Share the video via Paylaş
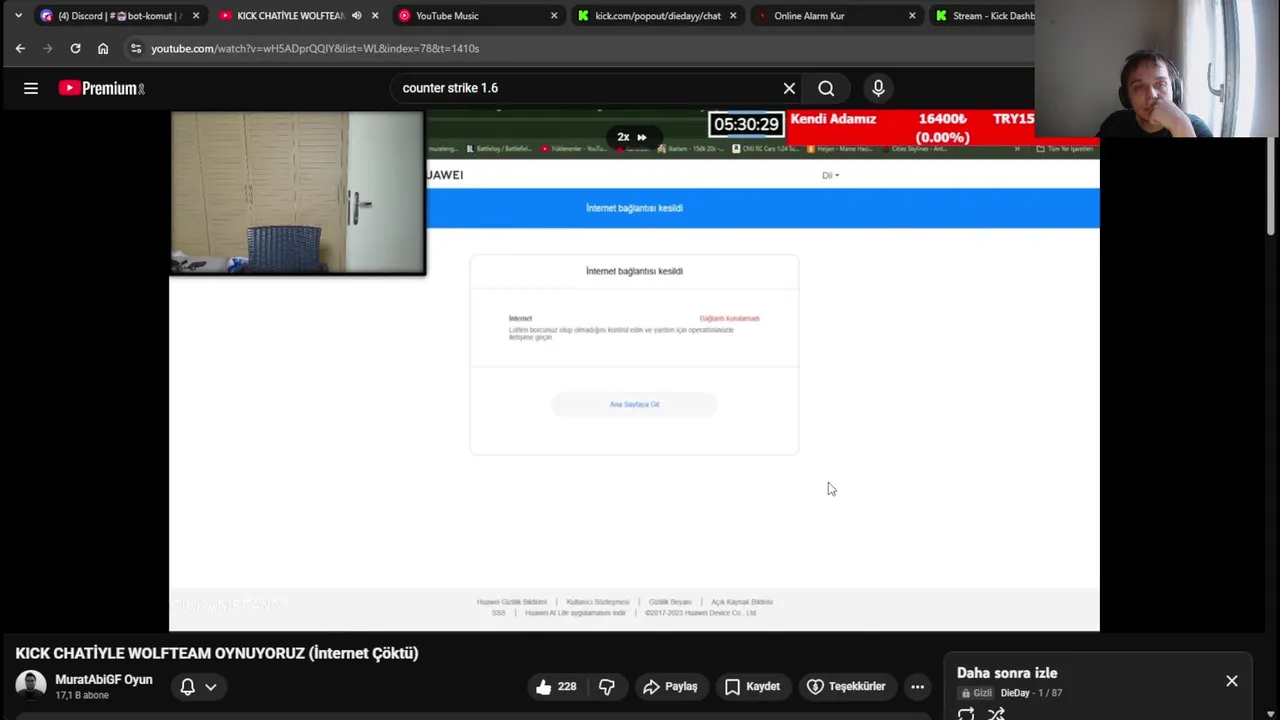The image size is (1280, 720). point(670,686)
